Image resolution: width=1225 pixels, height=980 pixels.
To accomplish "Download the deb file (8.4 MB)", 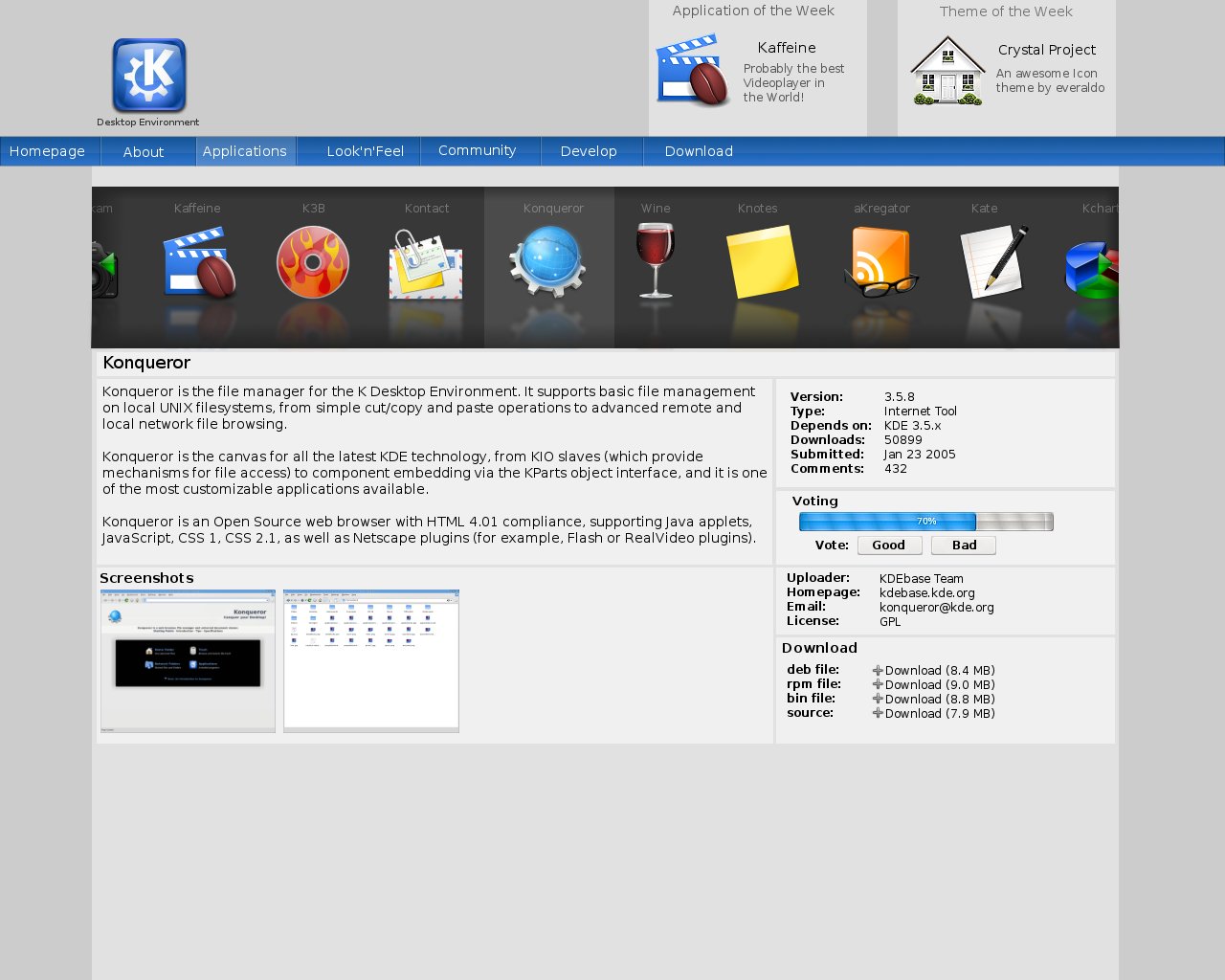I will 940,671.
